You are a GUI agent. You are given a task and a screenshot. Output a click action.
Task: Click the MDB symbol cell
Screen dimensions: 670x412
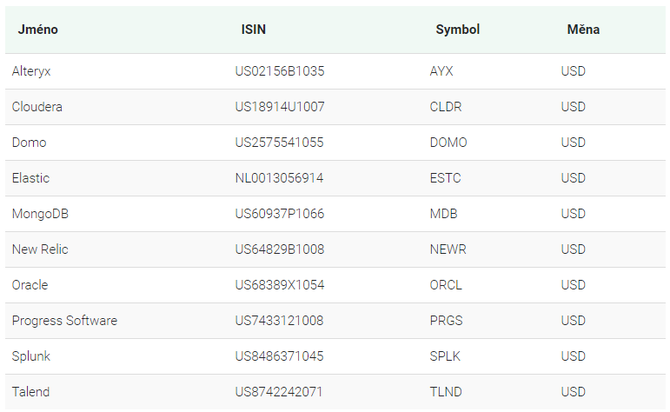(x=444, y=214)
